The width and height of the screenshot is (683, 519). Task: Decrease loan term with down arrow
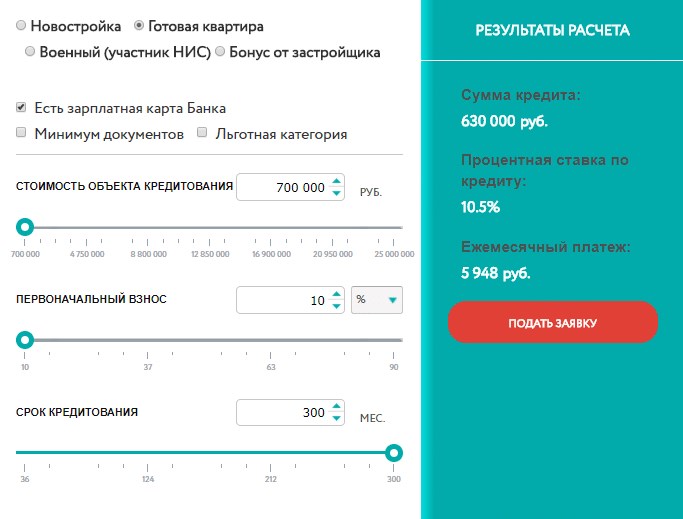pos(336,418)
